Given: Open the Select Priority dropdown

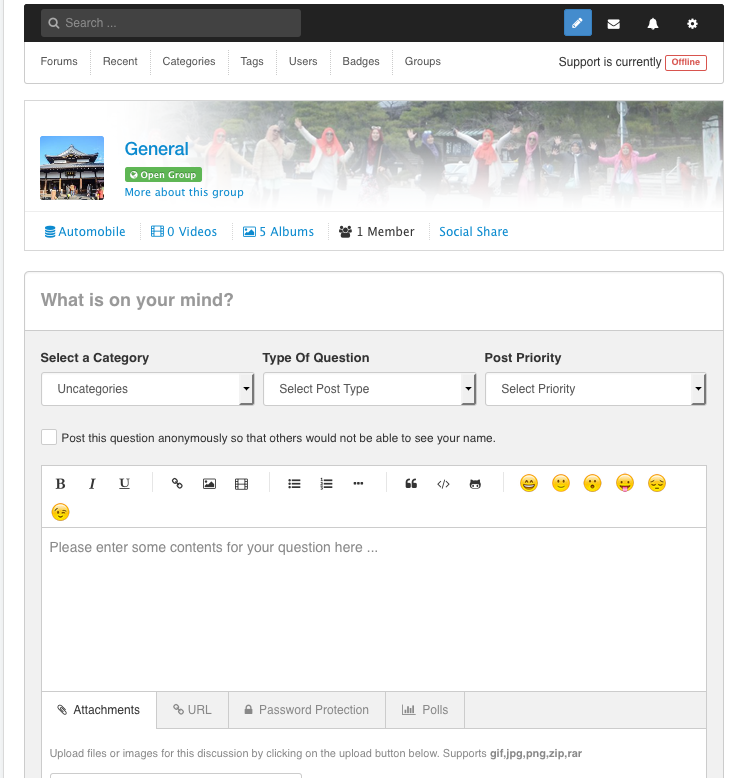Looking at the screenshot, I should point(595,389).
